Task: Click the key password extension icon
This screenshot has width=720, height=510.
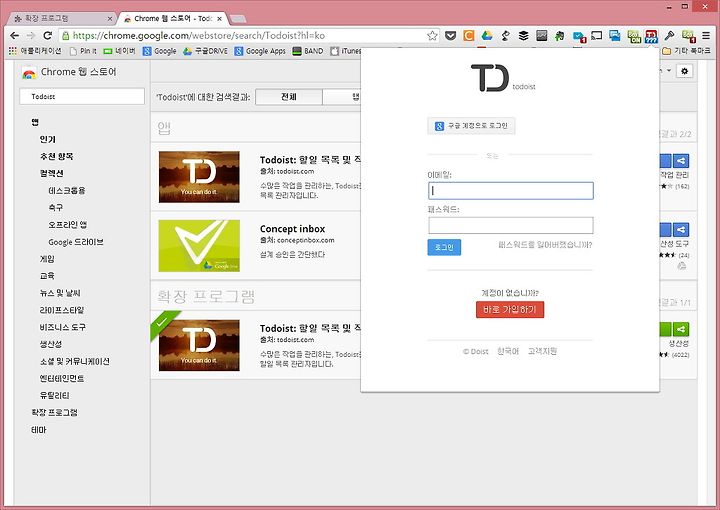Action: pyautogui.click(x=669, y=35)
